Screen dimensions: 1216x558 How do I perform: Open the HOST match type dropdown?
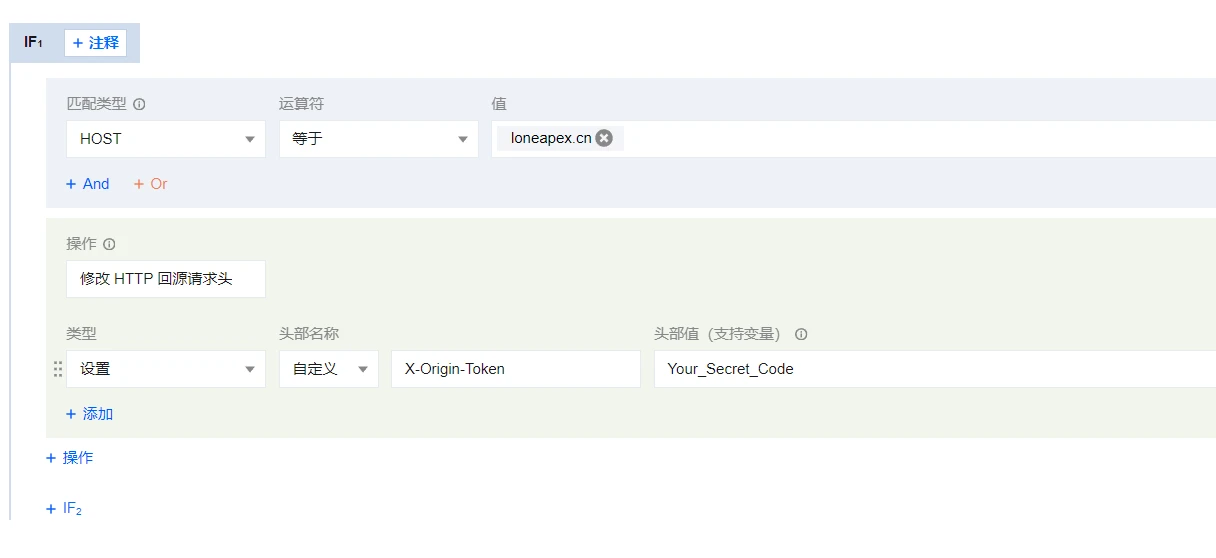(x=166, y=139)
